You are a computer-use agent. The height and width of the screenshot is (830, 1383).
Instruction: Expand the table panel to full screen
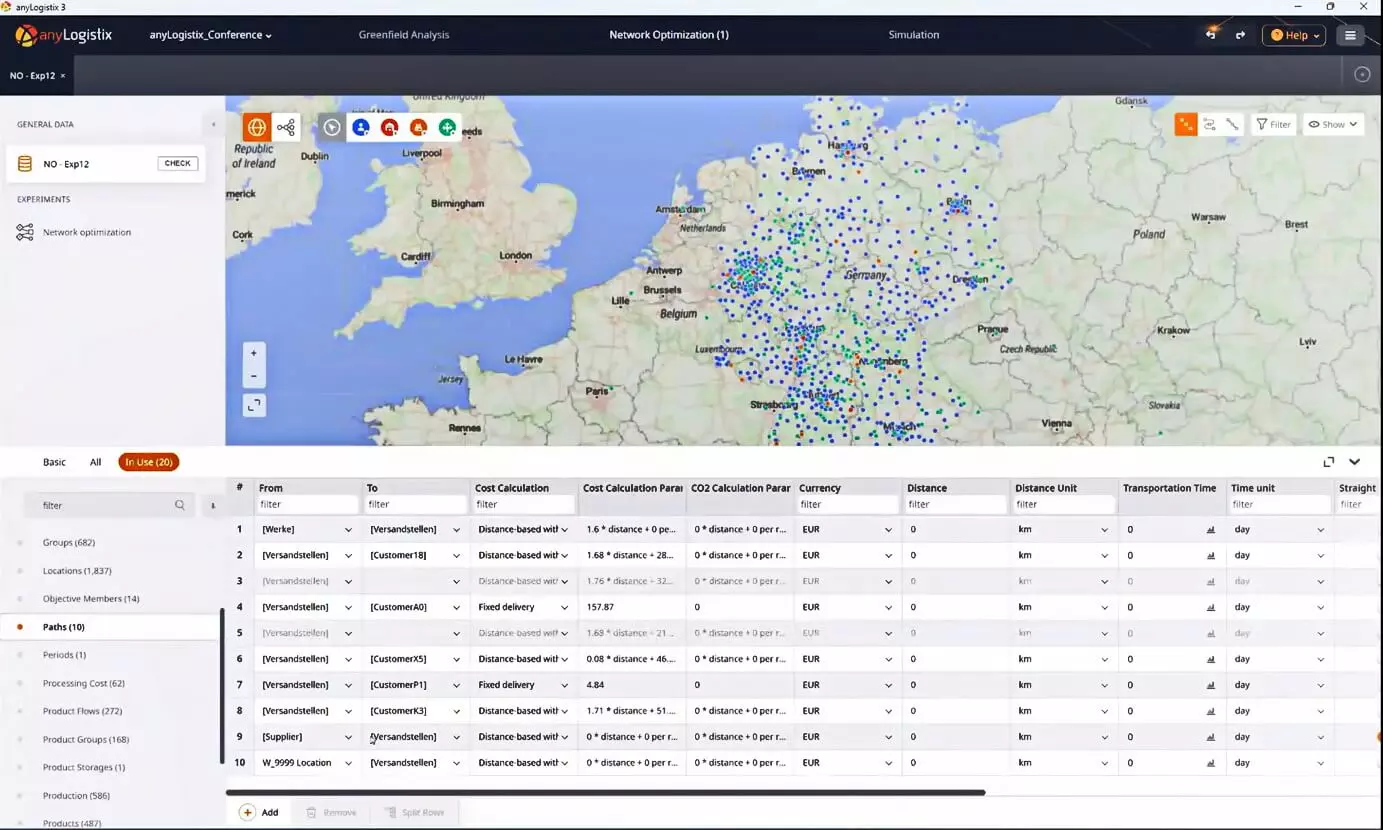pyautogui.click(x=1329, y=462)
